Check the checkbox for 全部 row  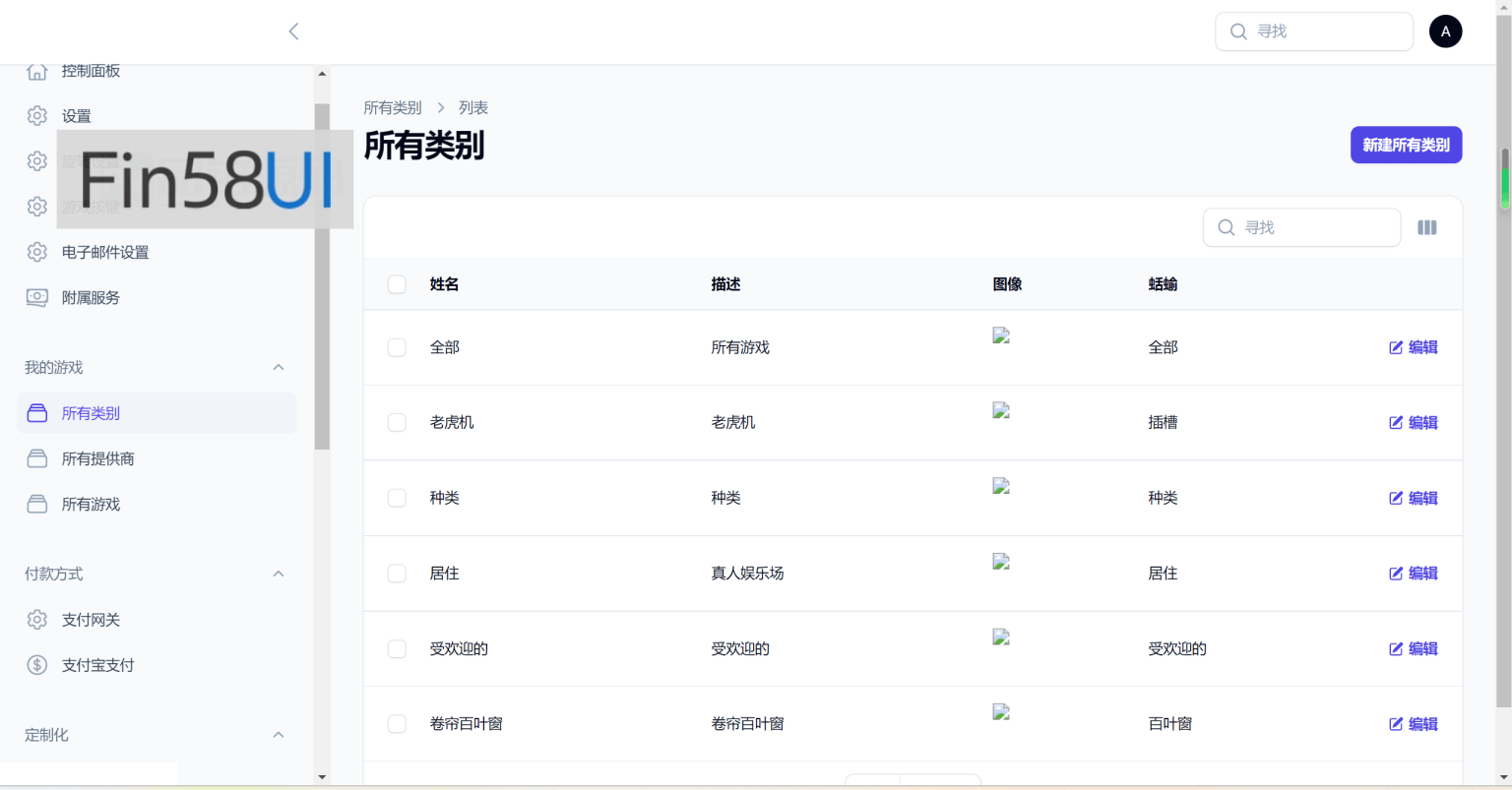pyautogui.click(x=397, y=347)
